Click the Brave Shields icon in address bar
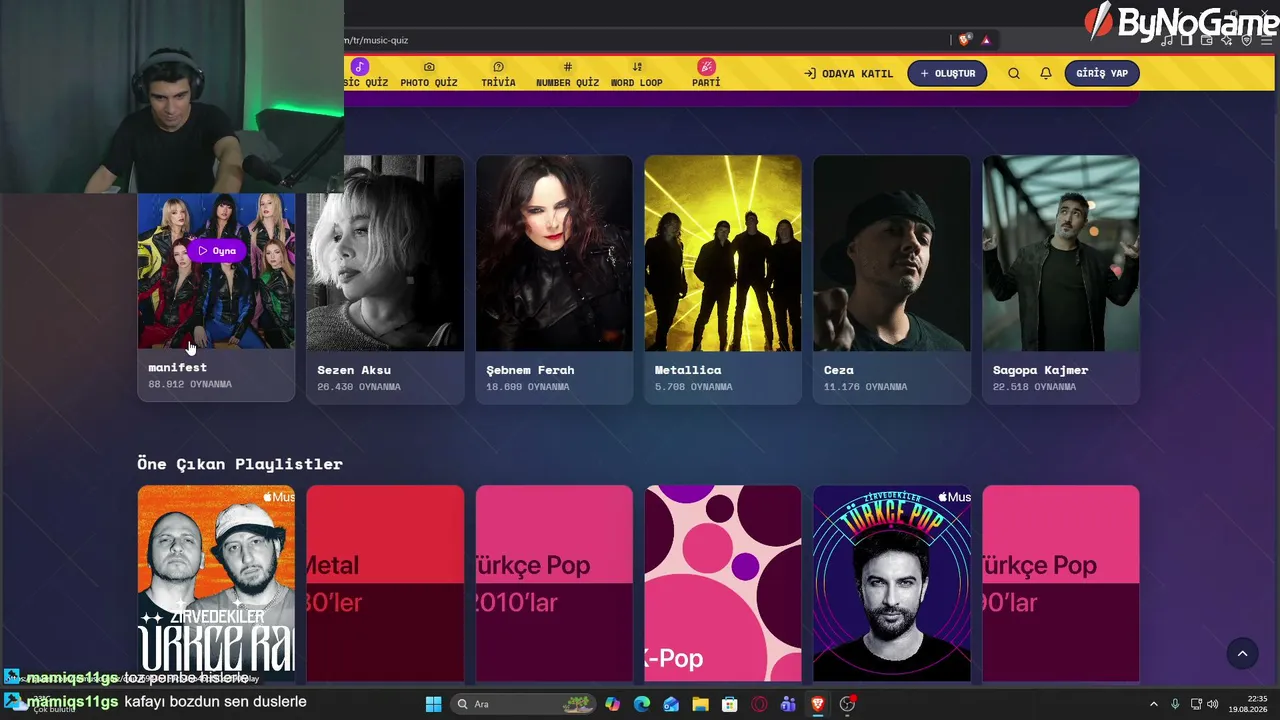 (964, 40)
